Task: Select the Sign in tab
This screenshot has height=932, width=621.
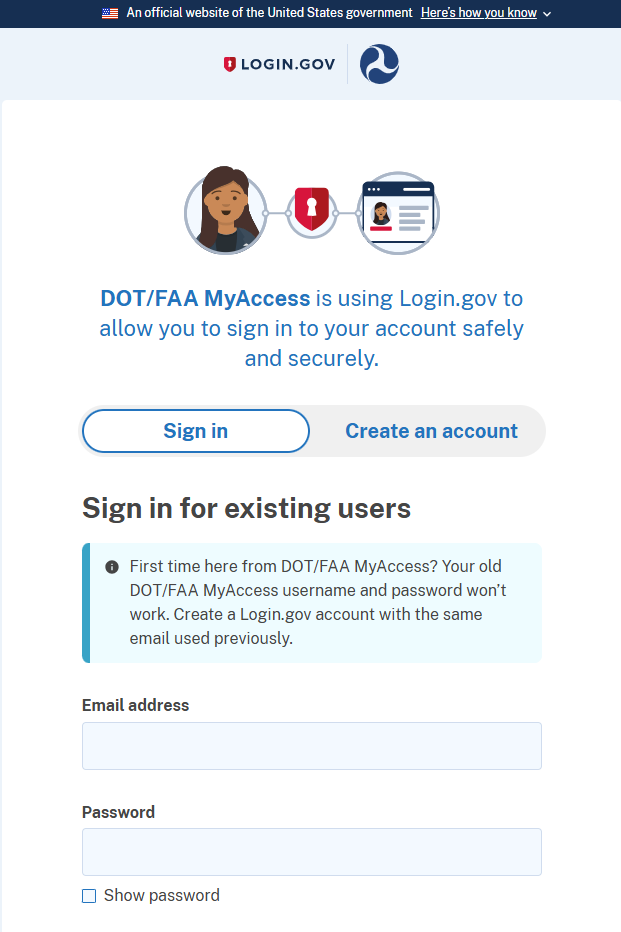Action: coord(196,431)
